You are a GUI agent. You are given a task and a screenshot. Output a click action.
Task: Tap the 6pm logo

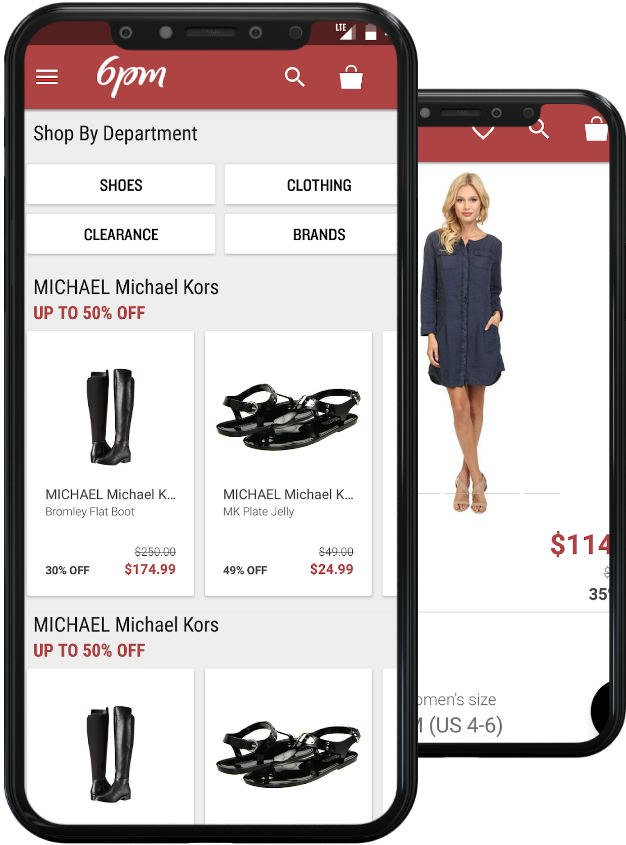point(131,77)
